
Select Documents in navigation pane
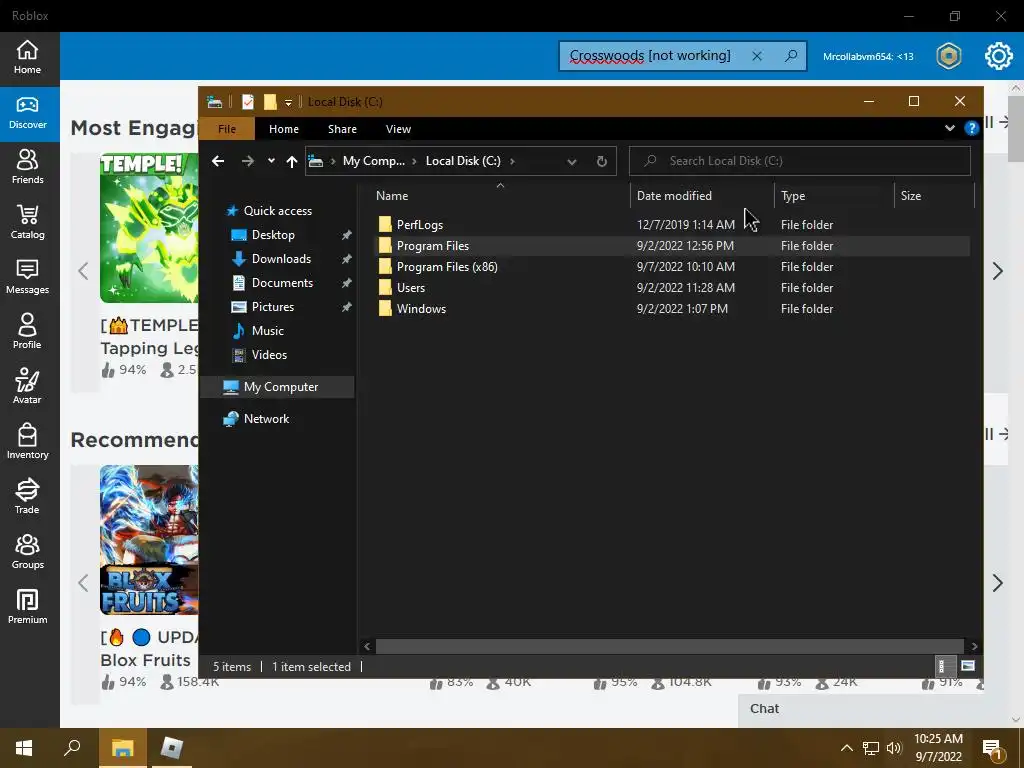[282, 283]
